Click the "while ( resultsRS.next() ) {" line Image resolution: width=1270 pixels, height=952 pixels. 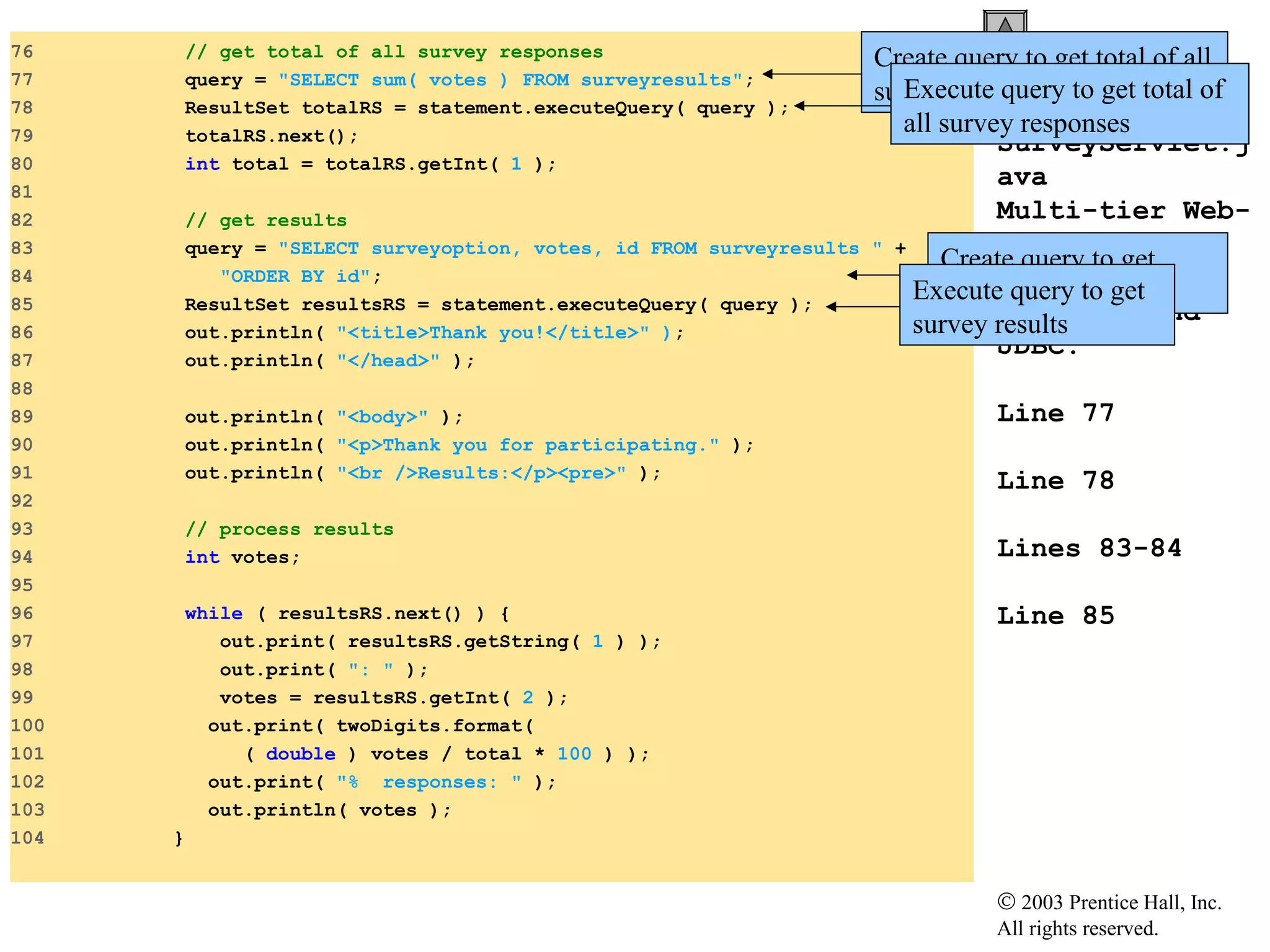pyautogui.click(x=347, y=614)
